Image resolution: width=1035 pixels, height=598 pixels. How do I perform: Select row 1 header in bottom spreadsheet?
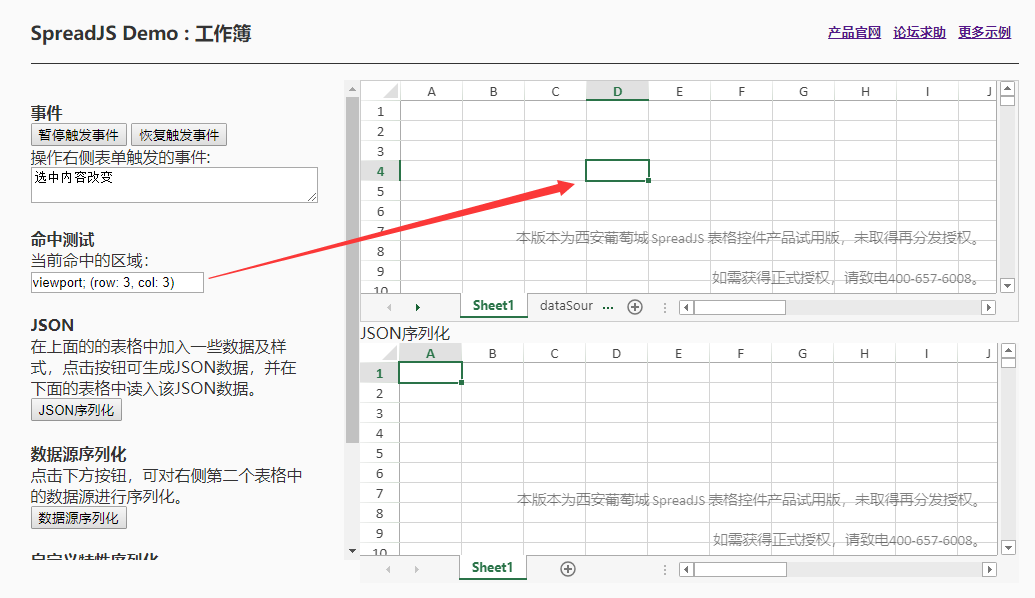380,373
